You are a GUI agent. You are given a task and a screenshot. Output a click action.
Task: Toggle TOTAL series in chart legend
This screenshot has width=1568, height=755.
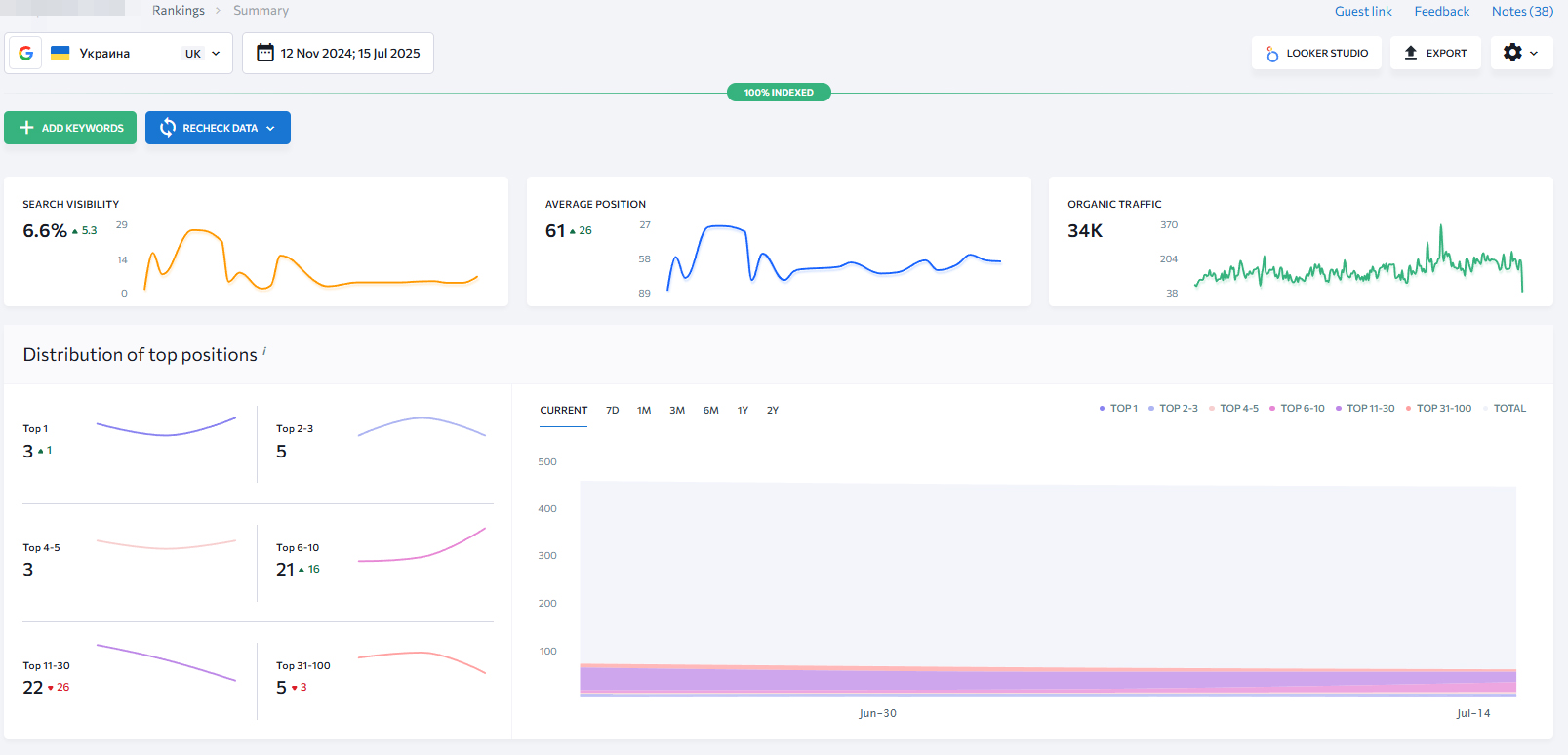point(1508,409)
